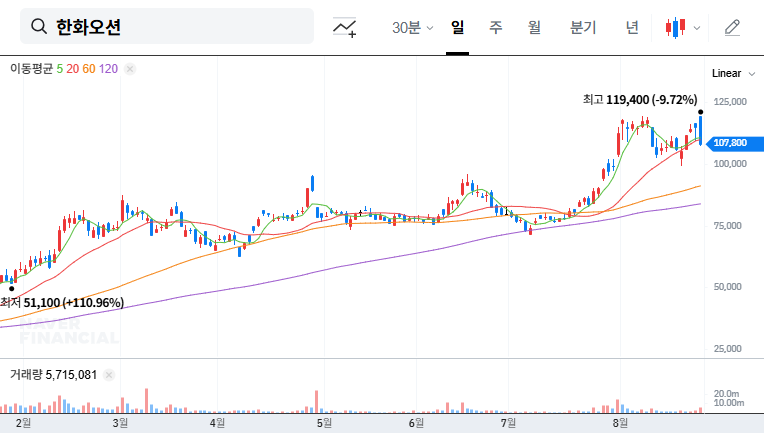
Task: Click the 100,000 price axis label
Action: (730, 164)
